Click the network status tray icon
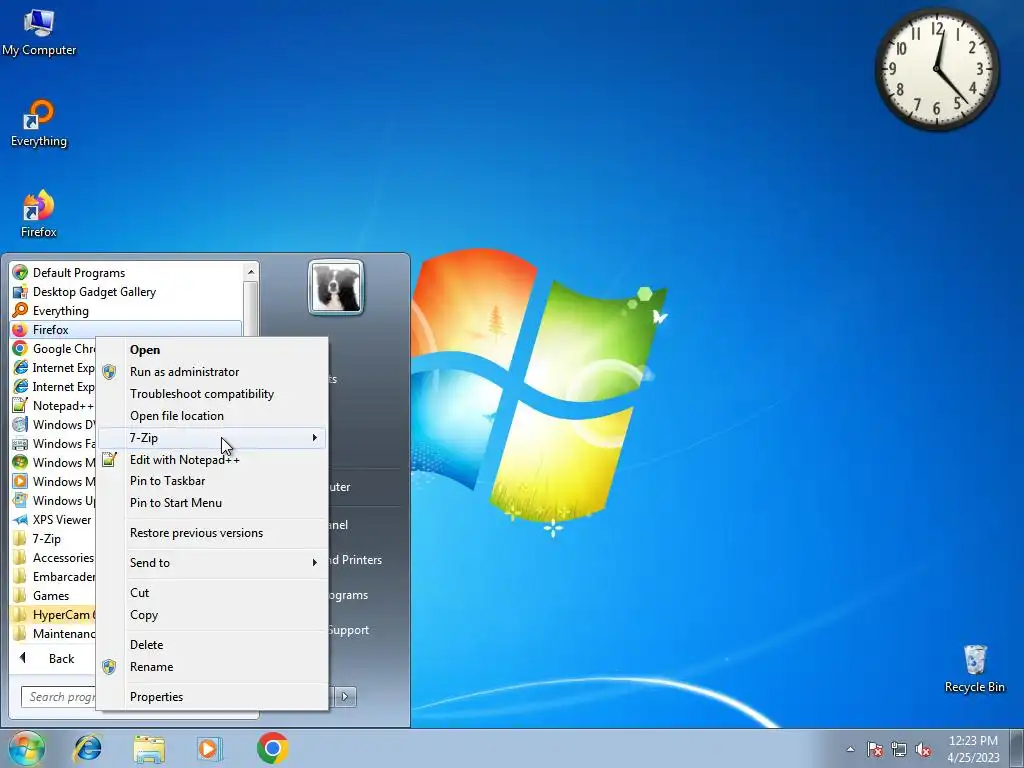Image resolution: width=1024 pixels, height=768 pixels. pos(899,750)
